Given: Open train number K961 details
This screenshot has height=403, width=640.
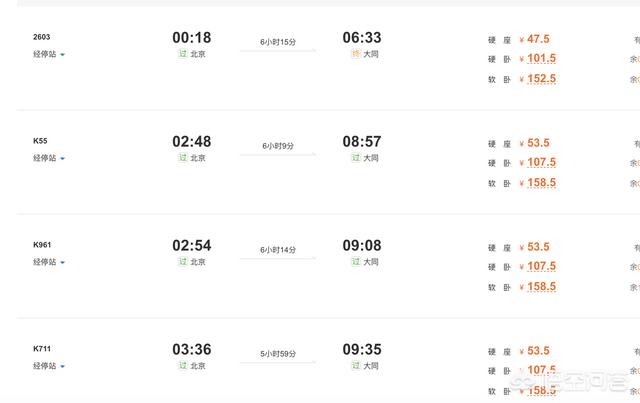Looking at the screenshot, I should [x=42, y=245].
